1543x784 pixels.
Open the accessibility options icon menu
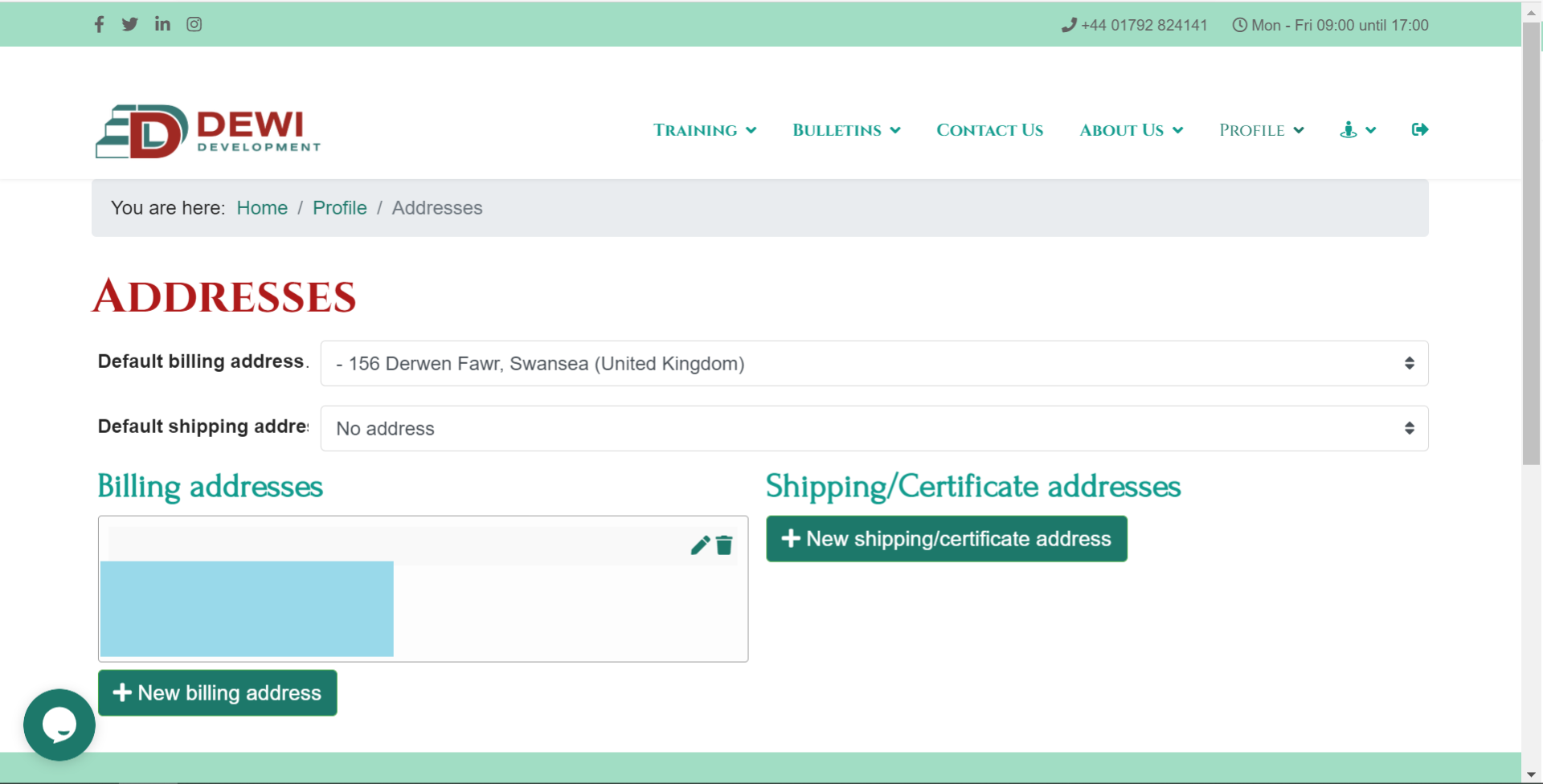coord(1357,129)
